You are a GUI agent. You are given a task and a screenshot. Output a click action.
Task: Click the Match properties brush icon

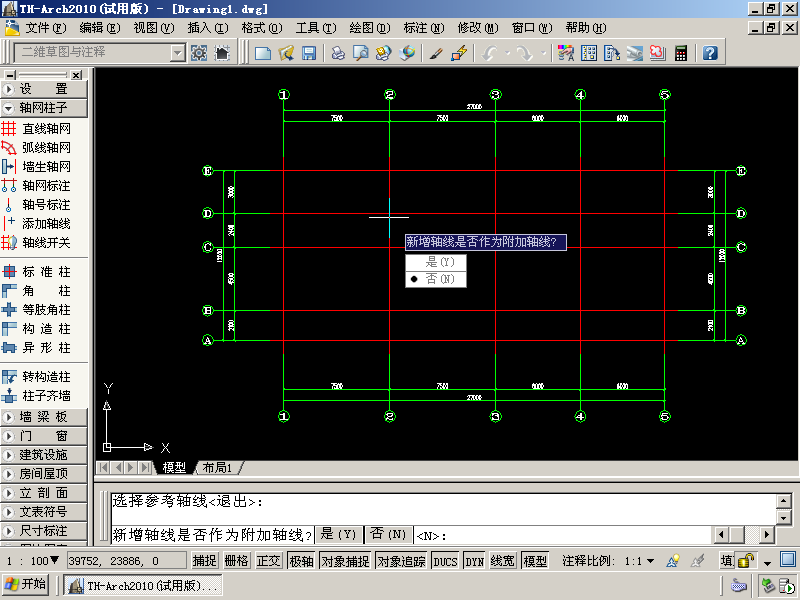[x=436, y=53]
